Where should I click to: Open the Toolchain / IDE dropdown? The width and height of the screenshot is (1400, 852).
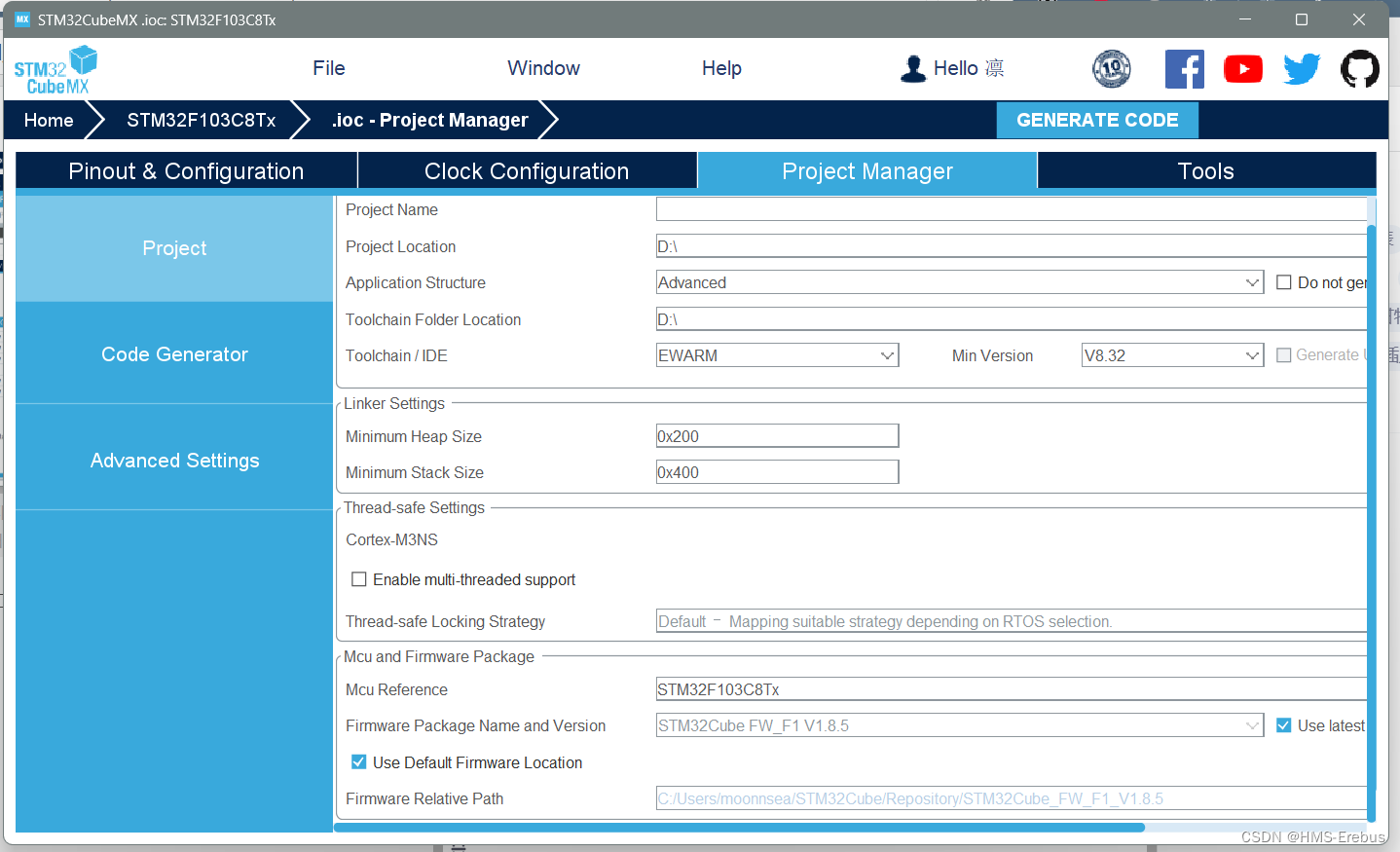coord(777,355)
